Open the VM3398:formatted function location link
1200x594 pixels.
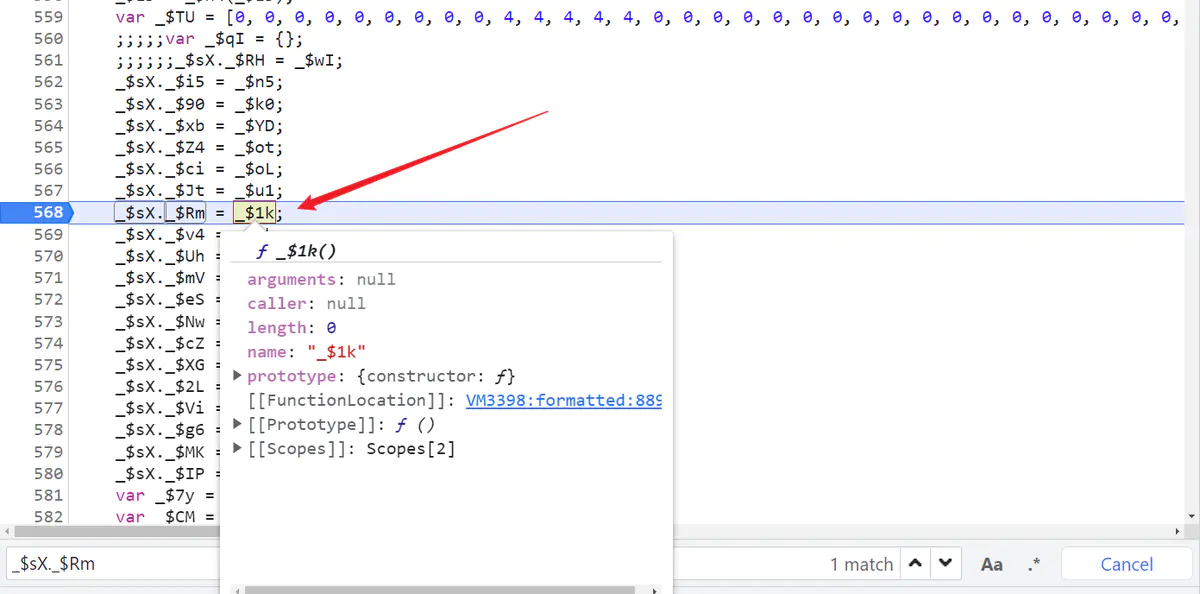[x=563, y=400]
